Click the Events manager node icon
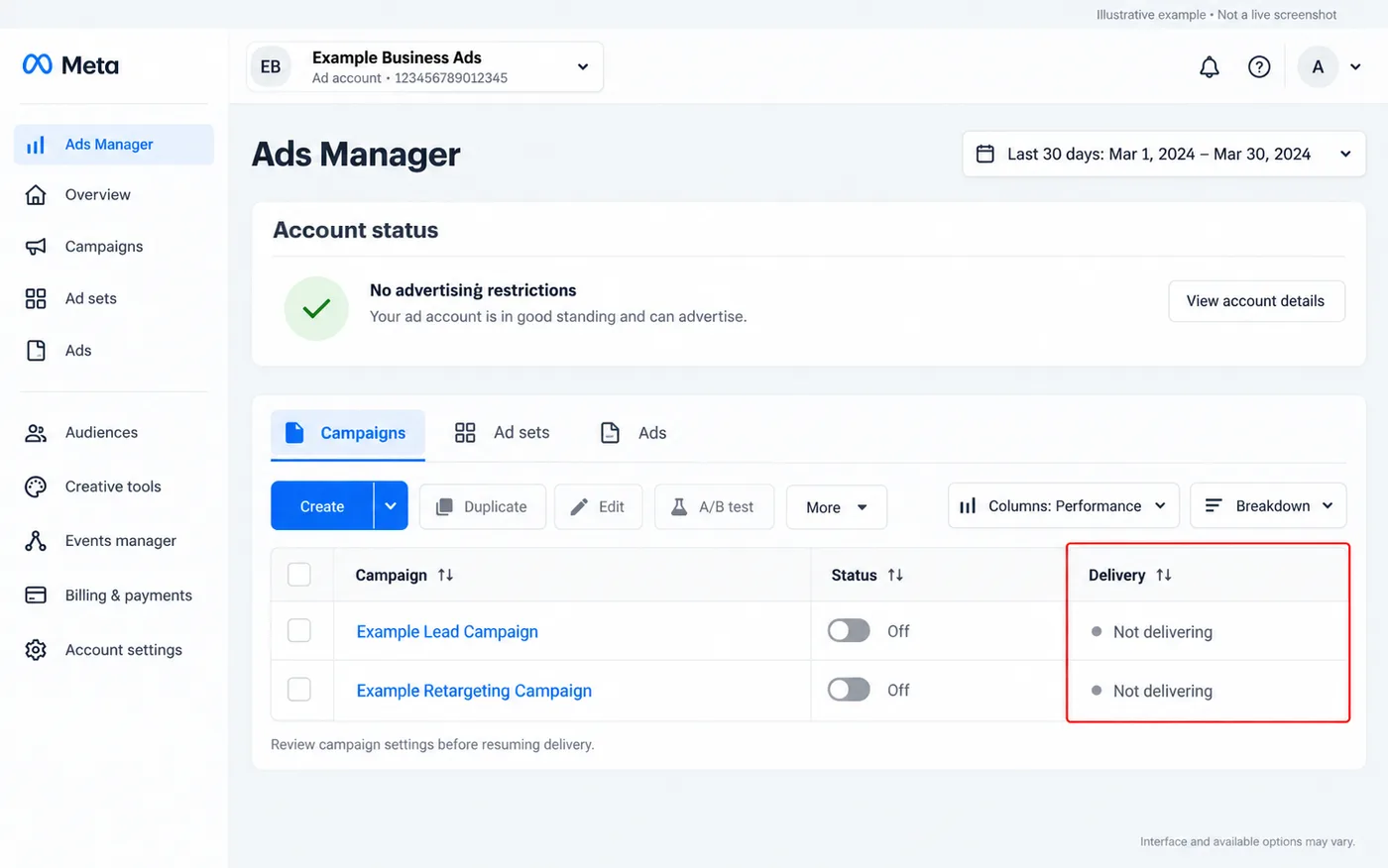The image size is (1388, 868). click(x=36, y=541)
